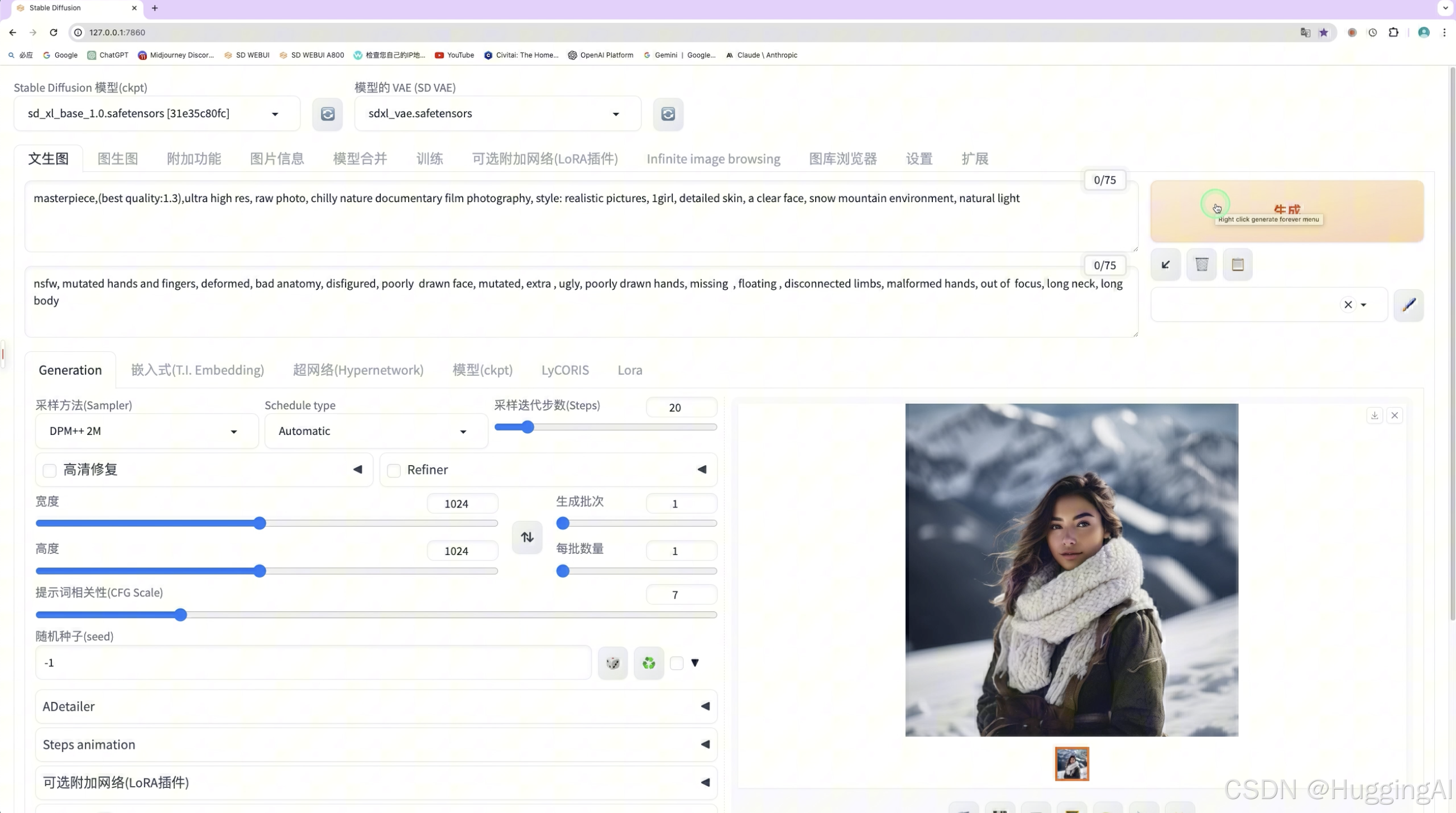Open the Civitai bookmark
1456x813 pixels.
pyautogui.click(x=521, y=55)
